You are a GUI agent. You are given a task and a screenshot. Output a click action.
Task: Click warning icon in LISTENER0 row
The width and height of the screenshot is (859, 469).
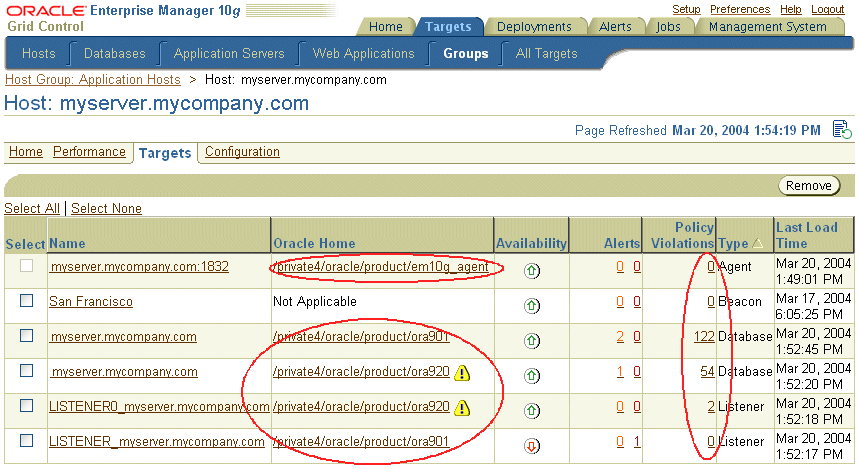[462, 408]
